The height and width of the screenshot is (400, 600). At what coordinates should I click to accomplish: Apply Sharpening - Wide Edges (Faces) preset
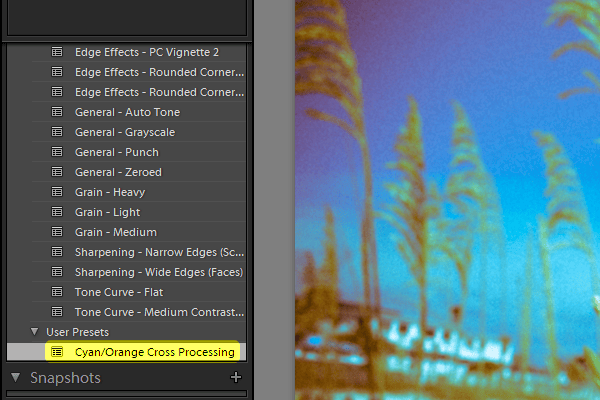point(159,272)
